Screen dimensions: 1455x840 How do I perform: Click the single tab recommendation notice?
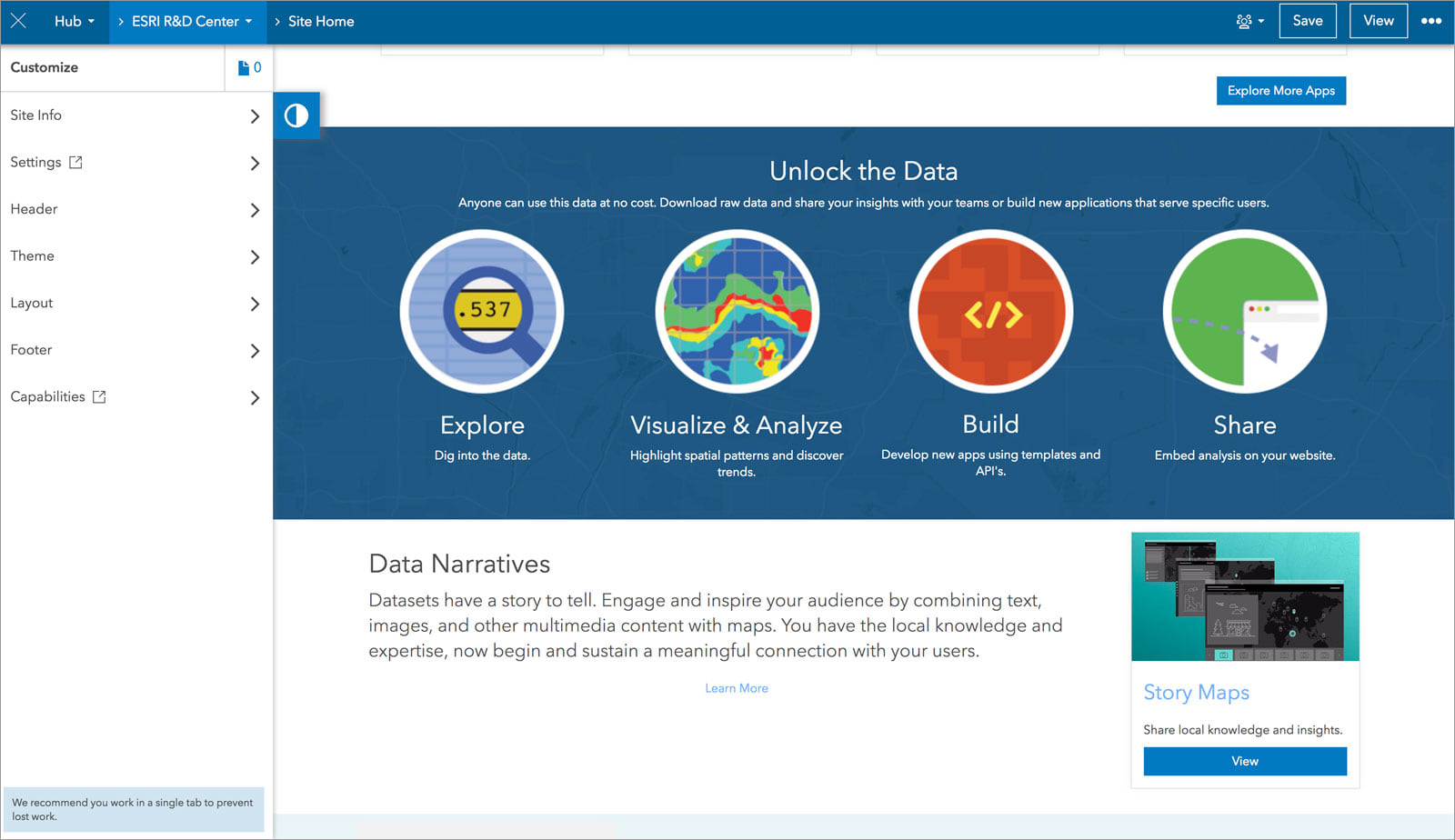[x=134, y=809]
